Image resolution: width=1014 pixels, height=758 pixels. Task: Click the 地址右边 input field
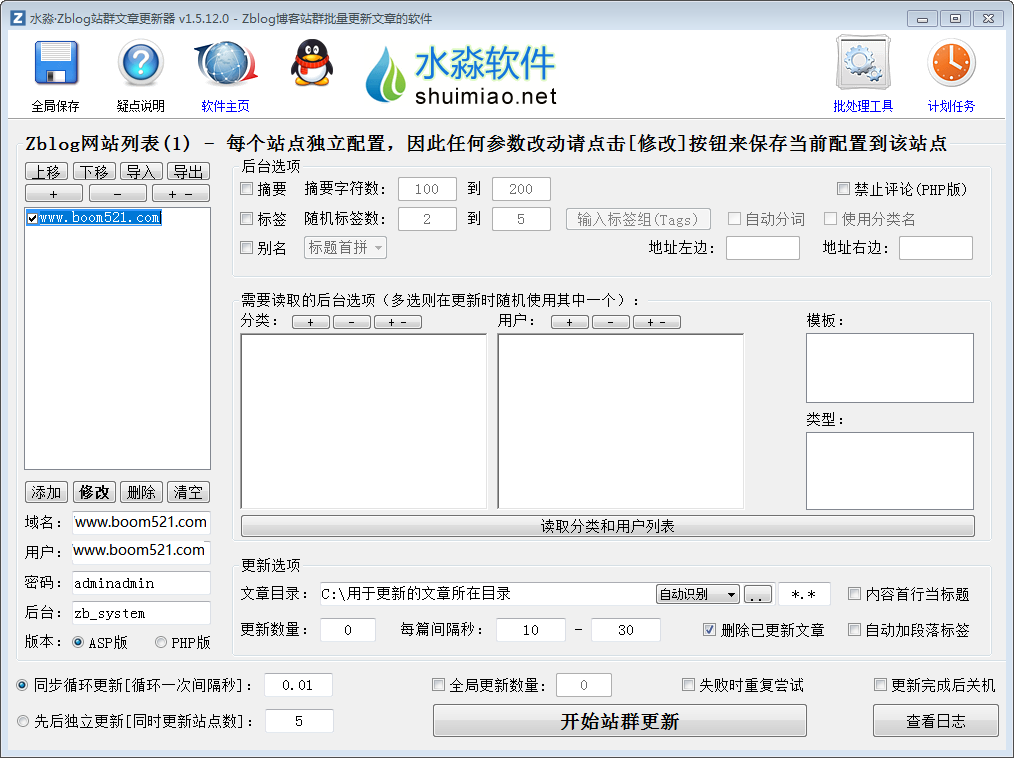point(936,248)
